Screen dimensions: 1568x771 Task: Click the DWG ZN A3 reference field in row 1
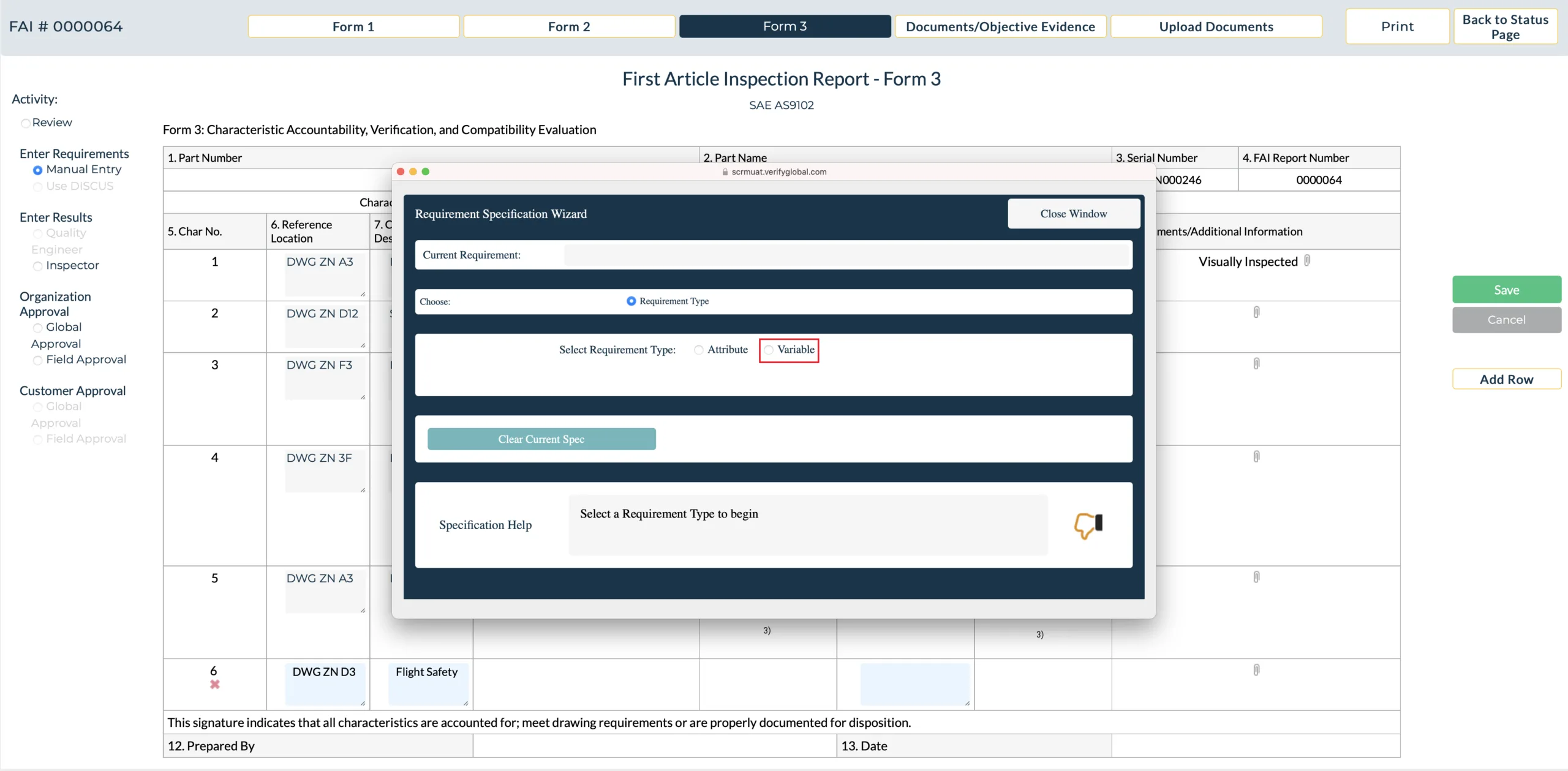pyautogui.click(x=325, y=275)
